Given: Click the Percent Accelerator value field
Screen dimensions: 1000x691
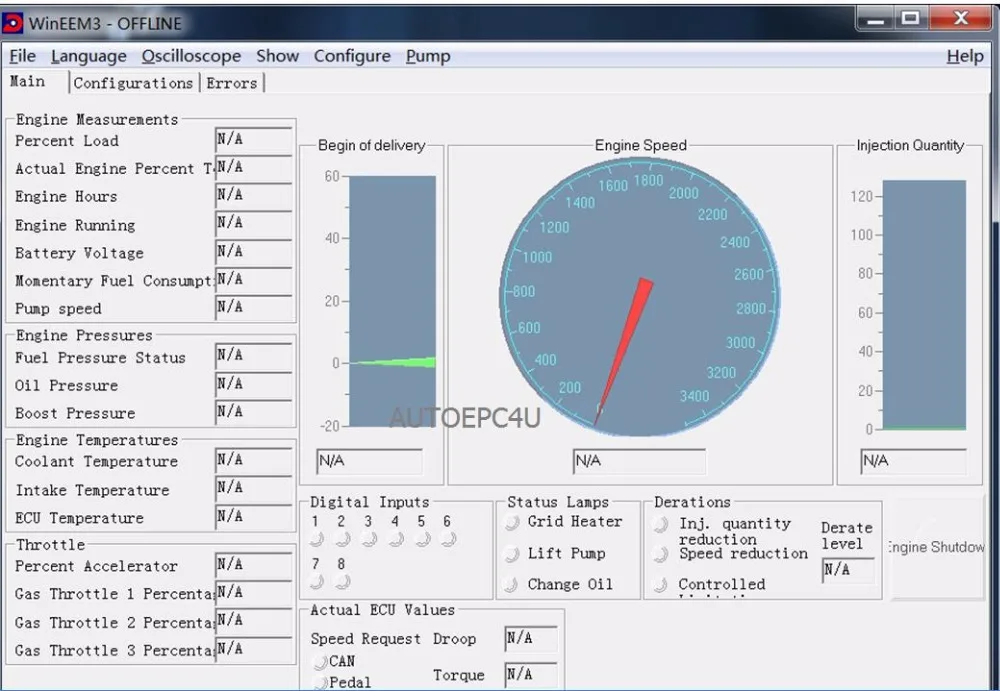Looking at the screenshot, I should coord(254,564).
